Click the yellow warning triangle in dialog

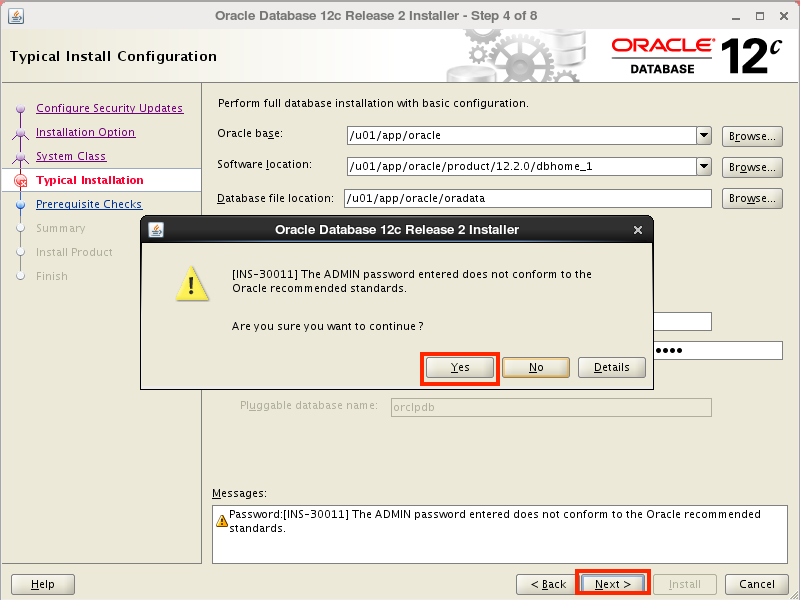click(x=192, y=284)
